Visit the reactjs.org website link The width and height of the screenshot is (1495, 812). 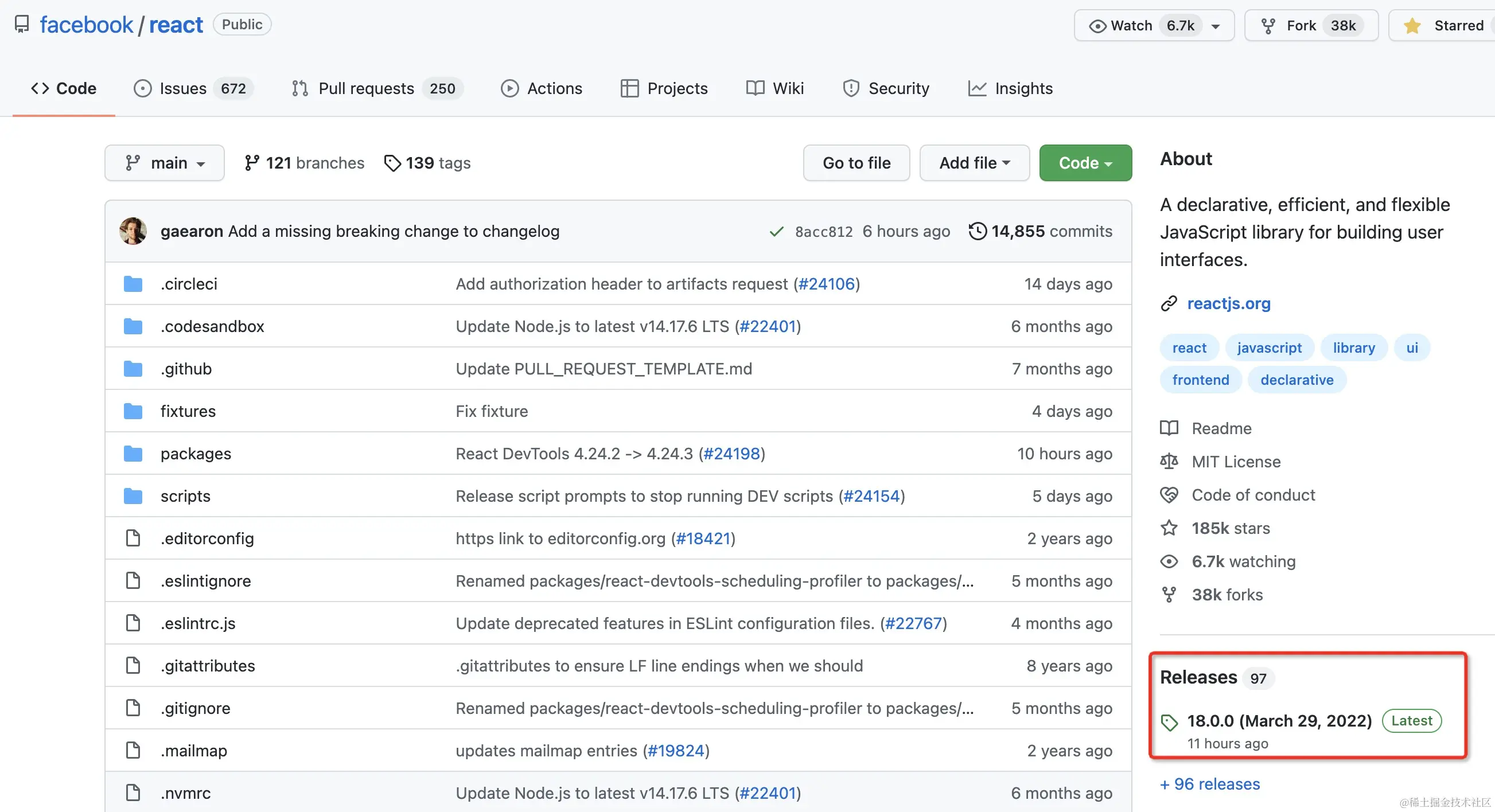click(1229, 303)
